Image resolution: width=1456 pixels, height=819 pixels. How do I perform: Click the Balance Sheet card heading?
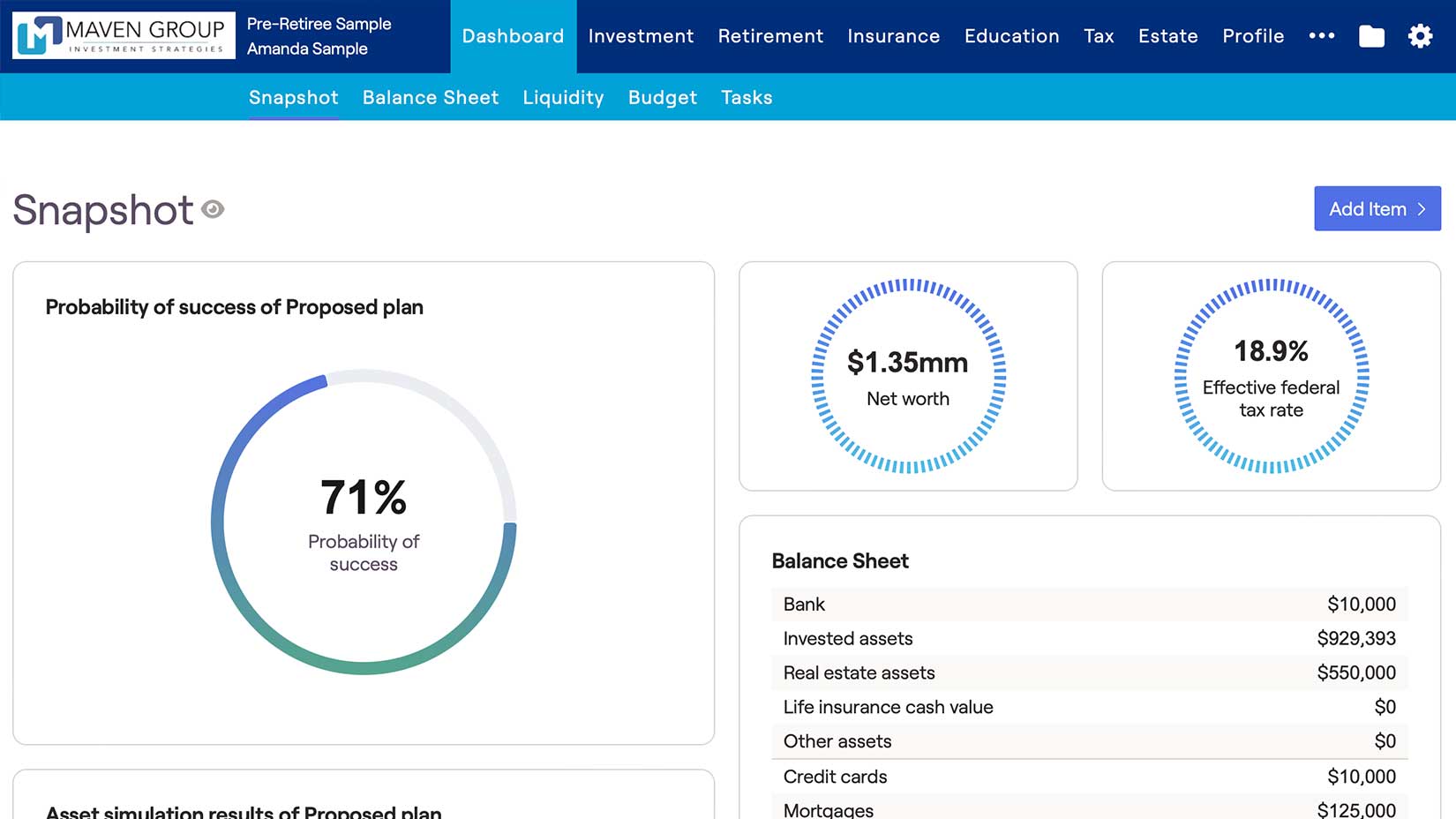coord(840,561)
